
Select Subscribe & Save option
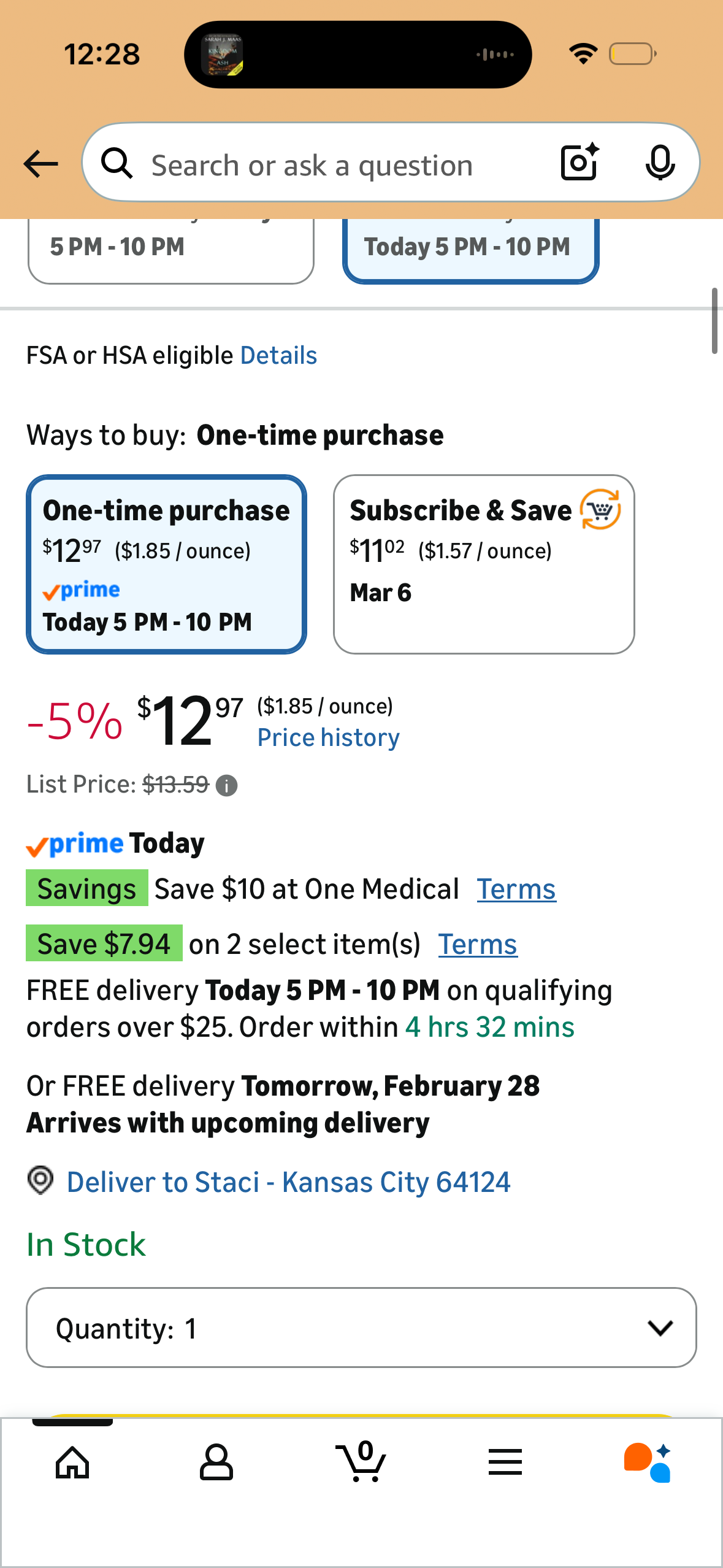coord(483,564)
